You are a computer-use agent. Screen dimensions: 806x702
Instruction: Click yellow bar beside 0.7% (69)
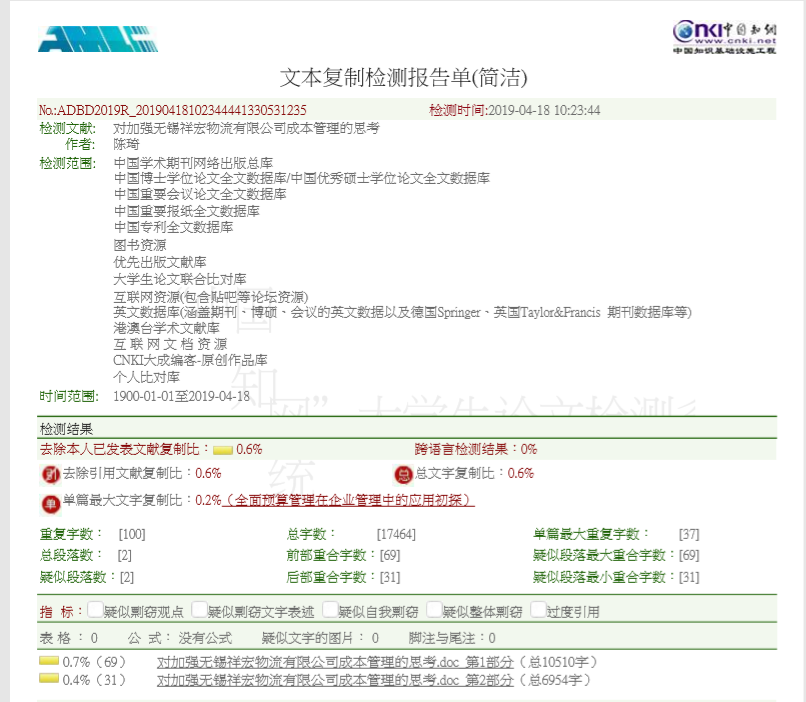pyautogui.click(x=49, y=660)
